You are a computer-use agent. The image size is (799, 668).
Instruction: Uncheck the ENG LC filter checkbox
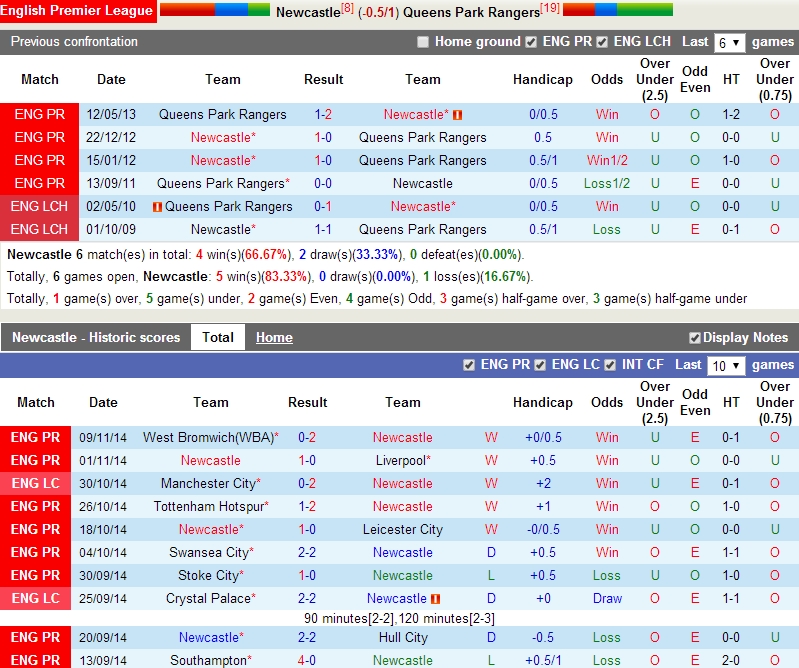pos(540,365)
